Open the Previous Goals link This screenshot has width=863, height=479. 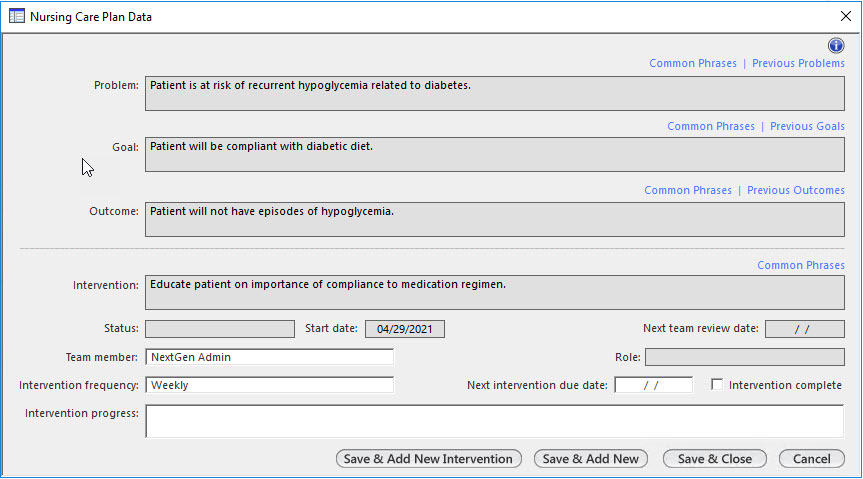point(807,126)
